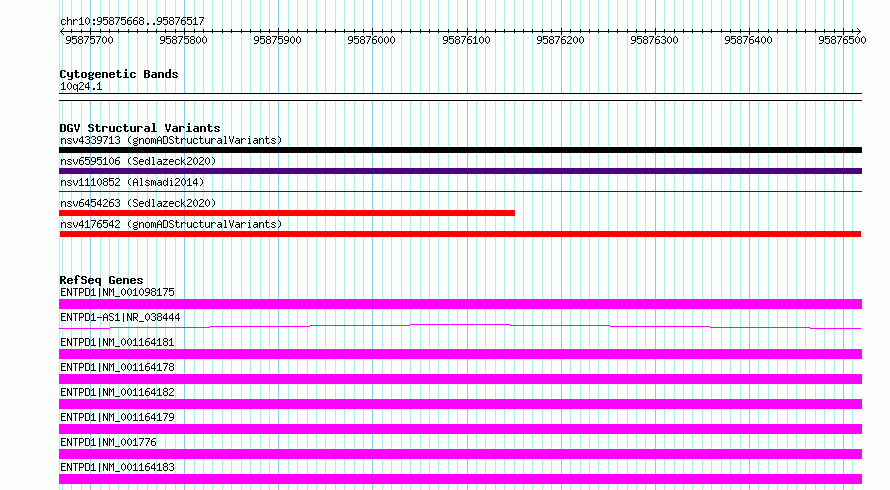Click ruler tick label 95875700
Viewport: 890px width, 490px height.
point(89,40)
